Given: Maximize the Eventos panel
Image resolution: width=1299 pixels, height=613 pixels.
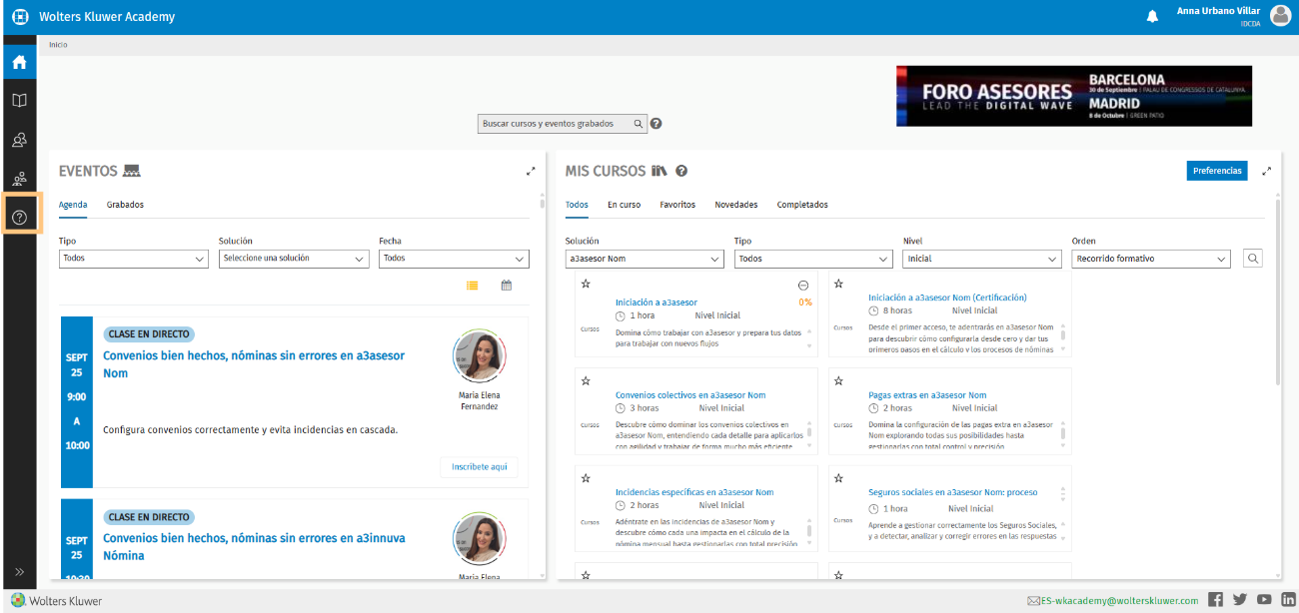Looking at the screenshot, I should pyautogui.click(x=531, y=171).
